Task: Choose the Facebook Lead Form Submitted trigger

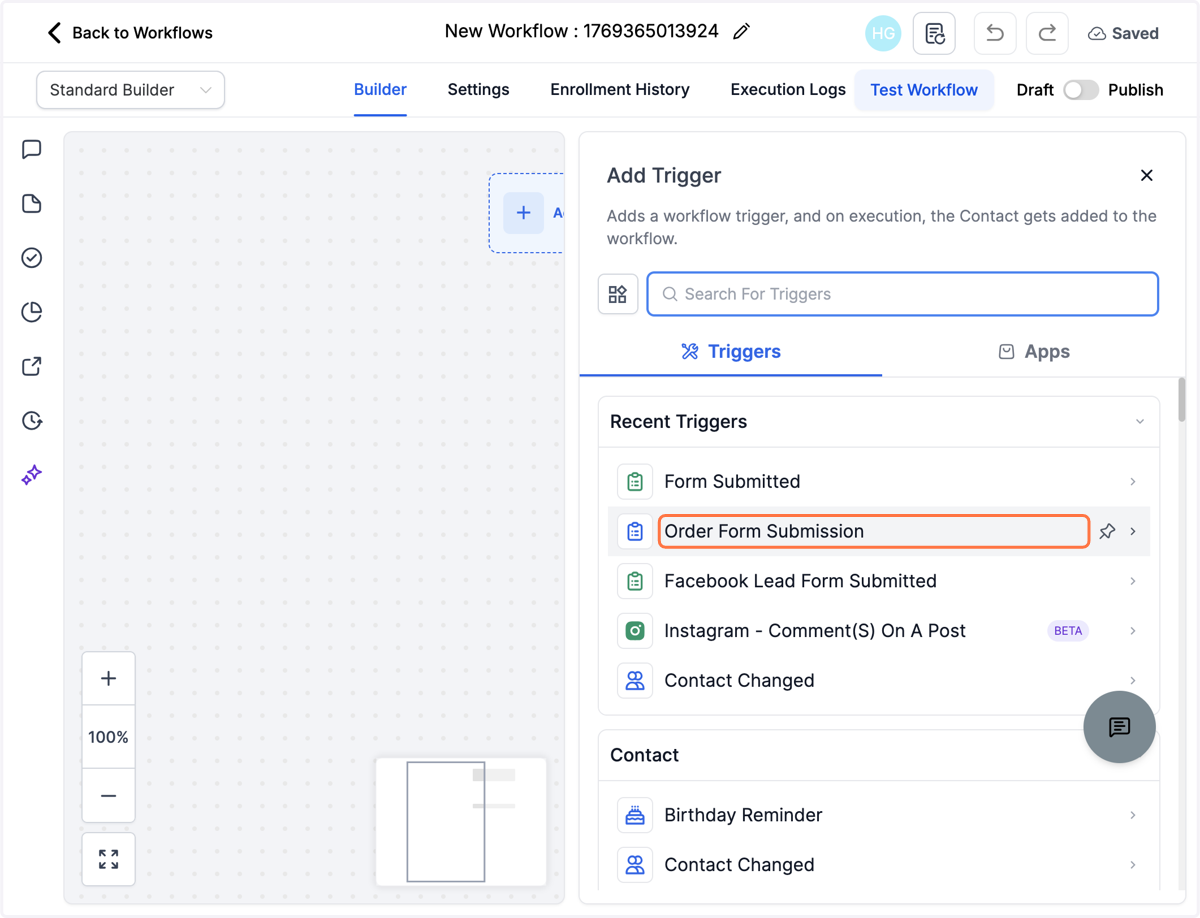Action: click(x=879, y=581)
